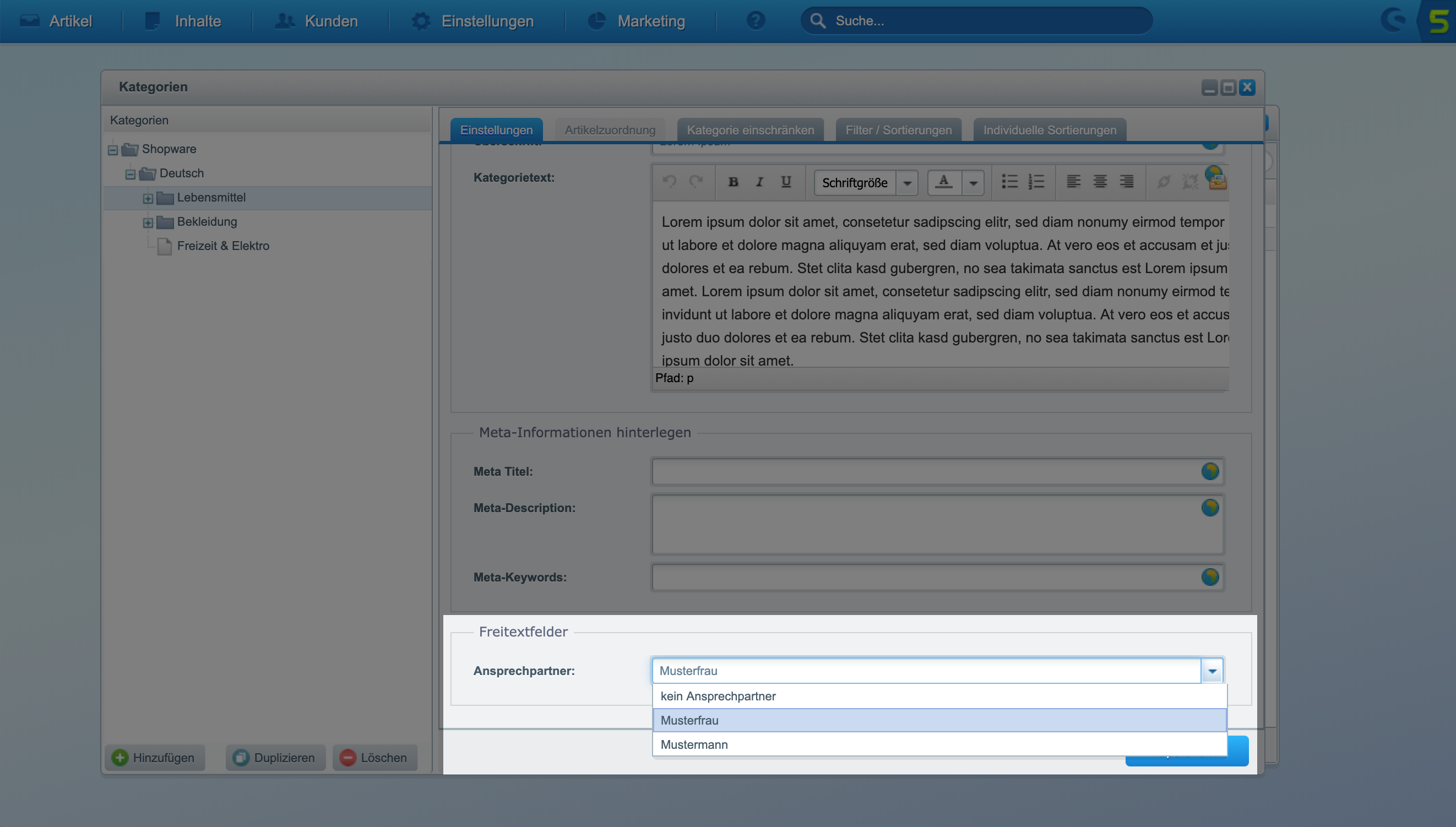Click the redo icon in editor toolbar
This screenshot has width=1456, height=827.
pos(696,182)
